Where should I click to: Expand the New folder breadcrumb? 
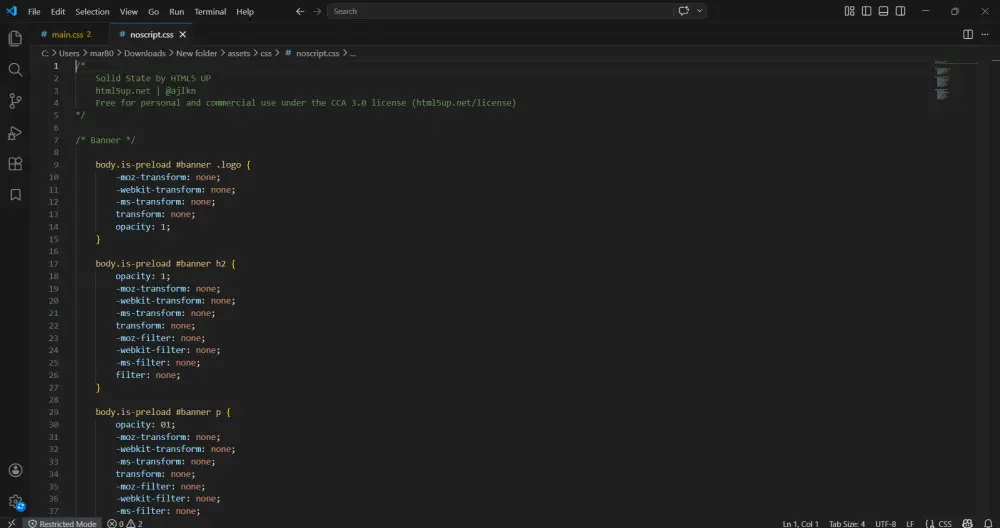(196, 54)
